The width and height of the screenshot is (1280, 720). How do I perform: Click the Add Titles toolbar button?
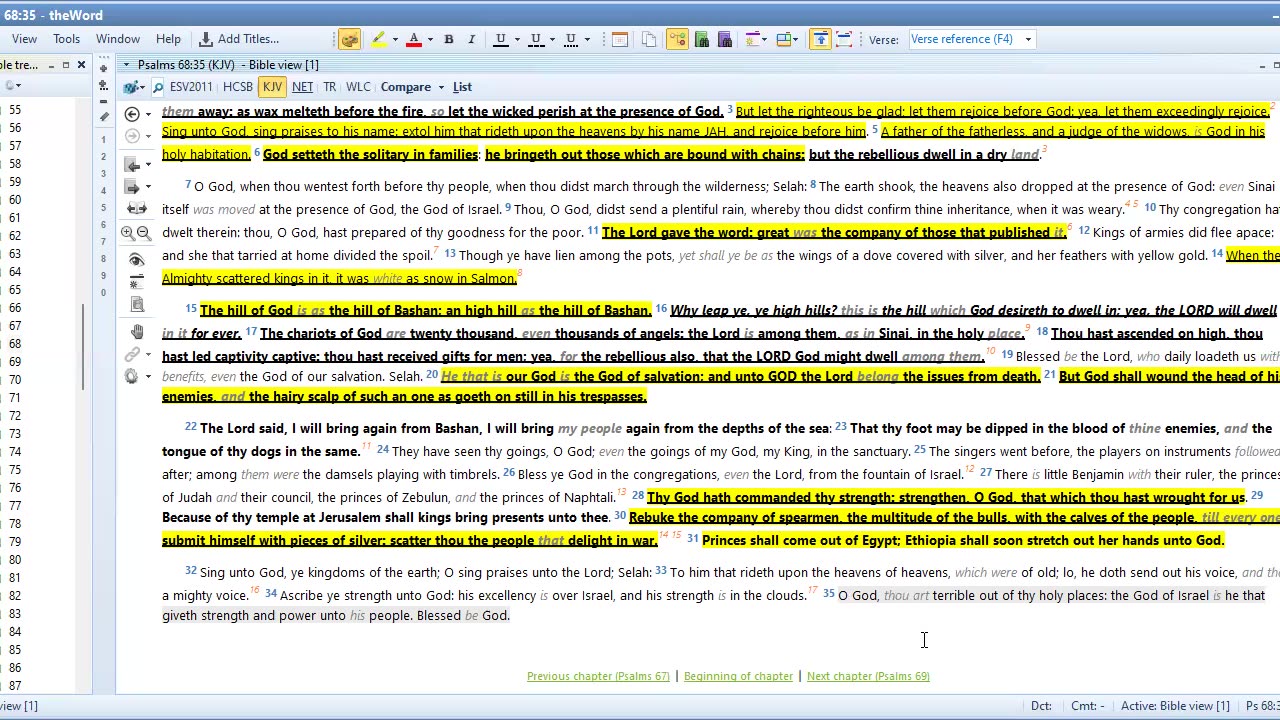pyautogui.click(x=239, y=39)
